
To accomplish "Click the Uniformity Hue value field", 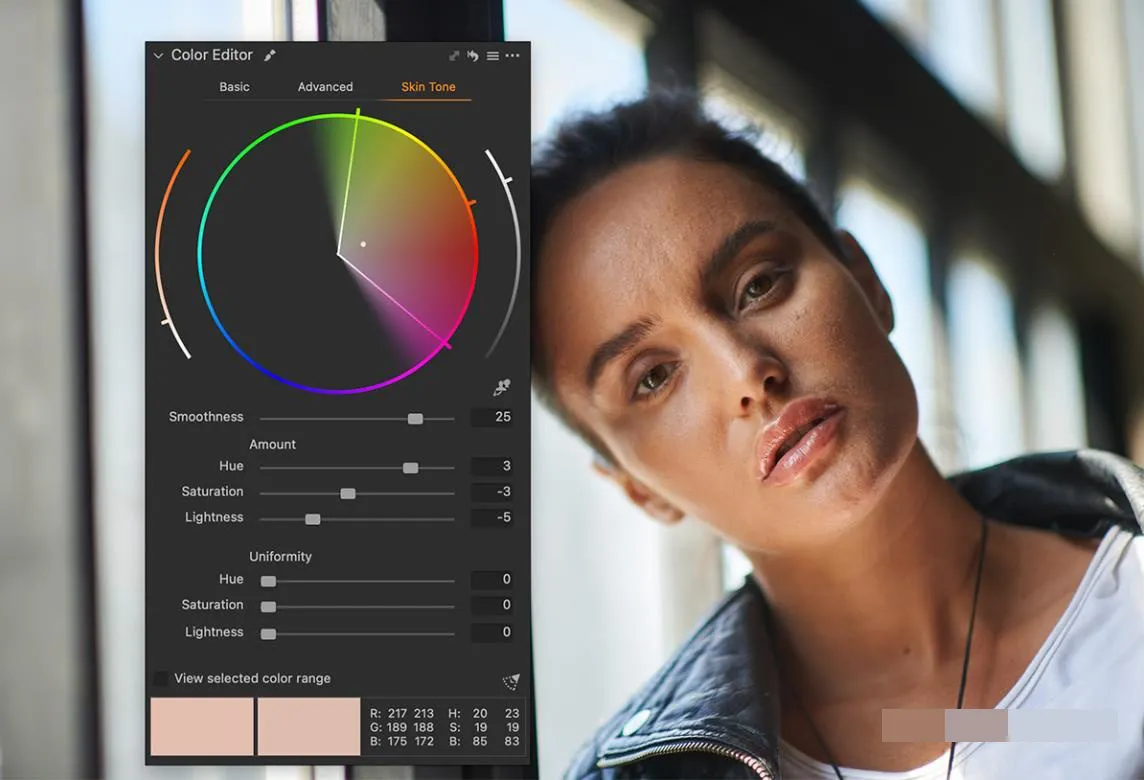I will click(x=492, y=579).
